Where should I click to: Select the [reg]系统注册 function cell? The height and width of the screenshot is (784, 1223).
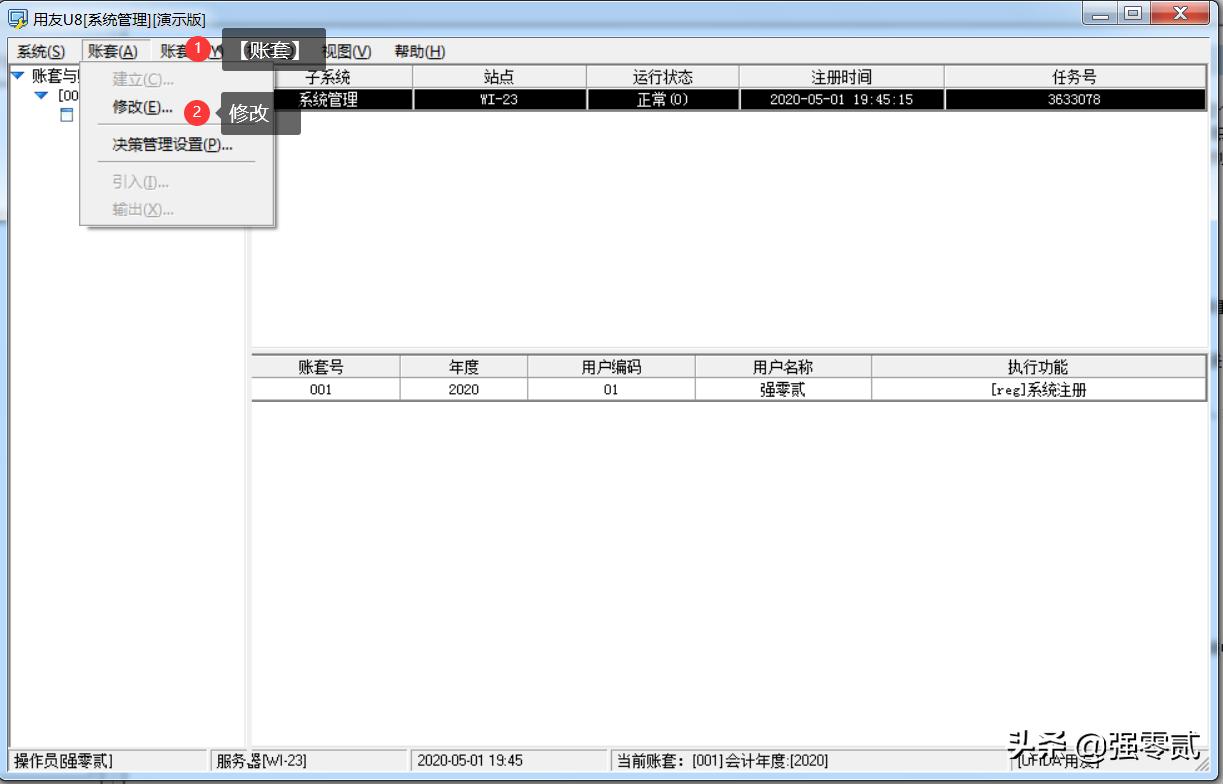[x=1038, y=390]
